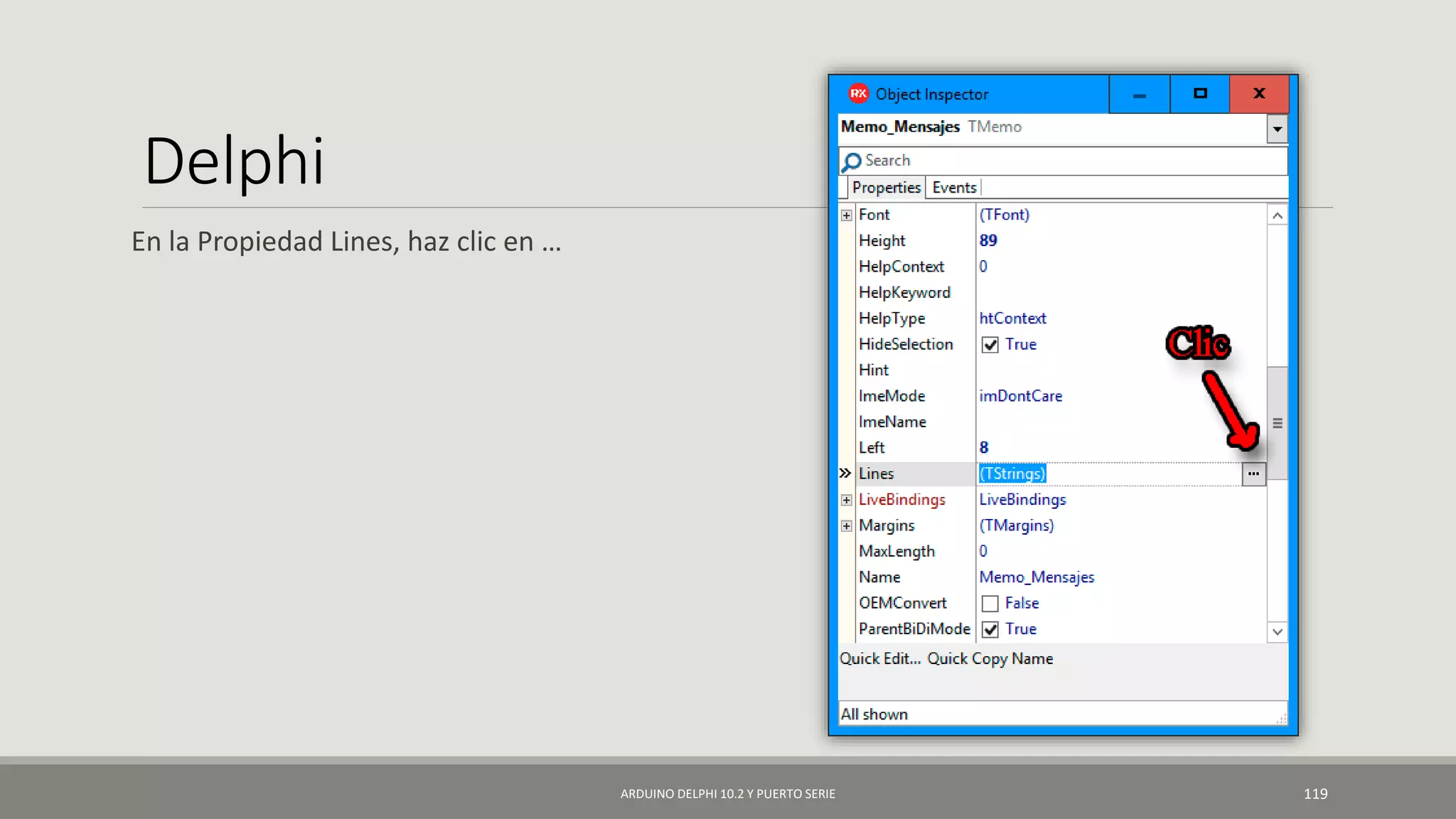Image resolution: width=1456 pixels, height=819 pixels.
Task: Select the MaxLength property
Action: [896, 552]
